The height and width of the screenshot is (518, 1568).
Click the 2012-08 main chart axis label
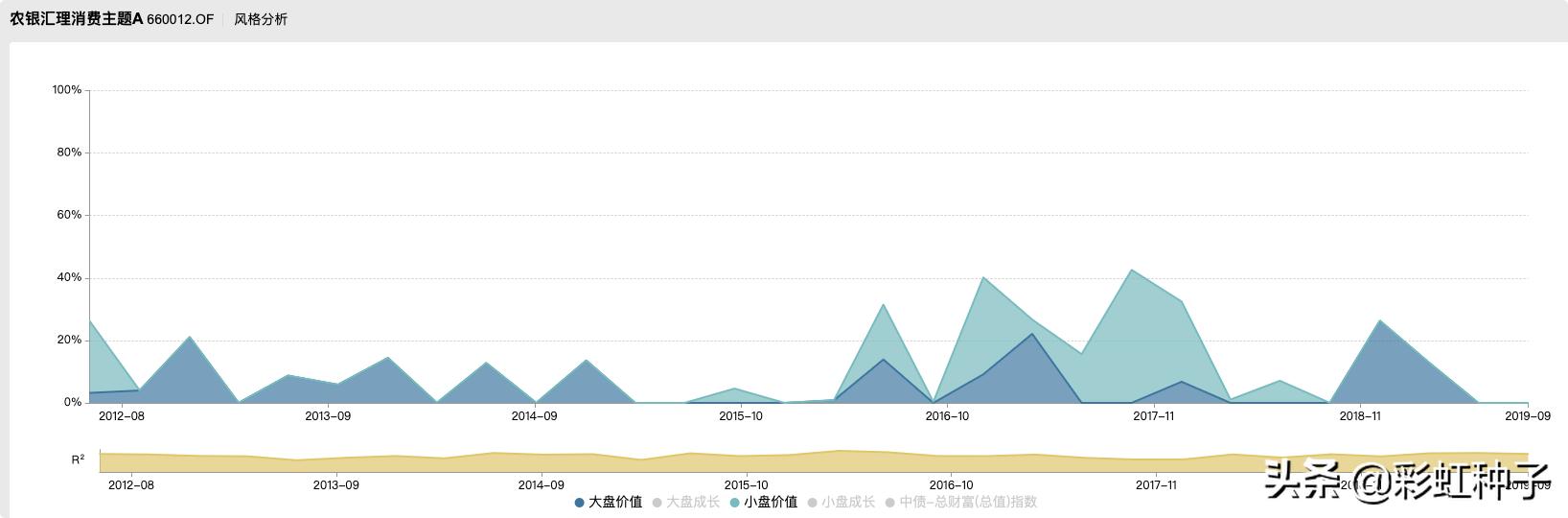(122, 415)
